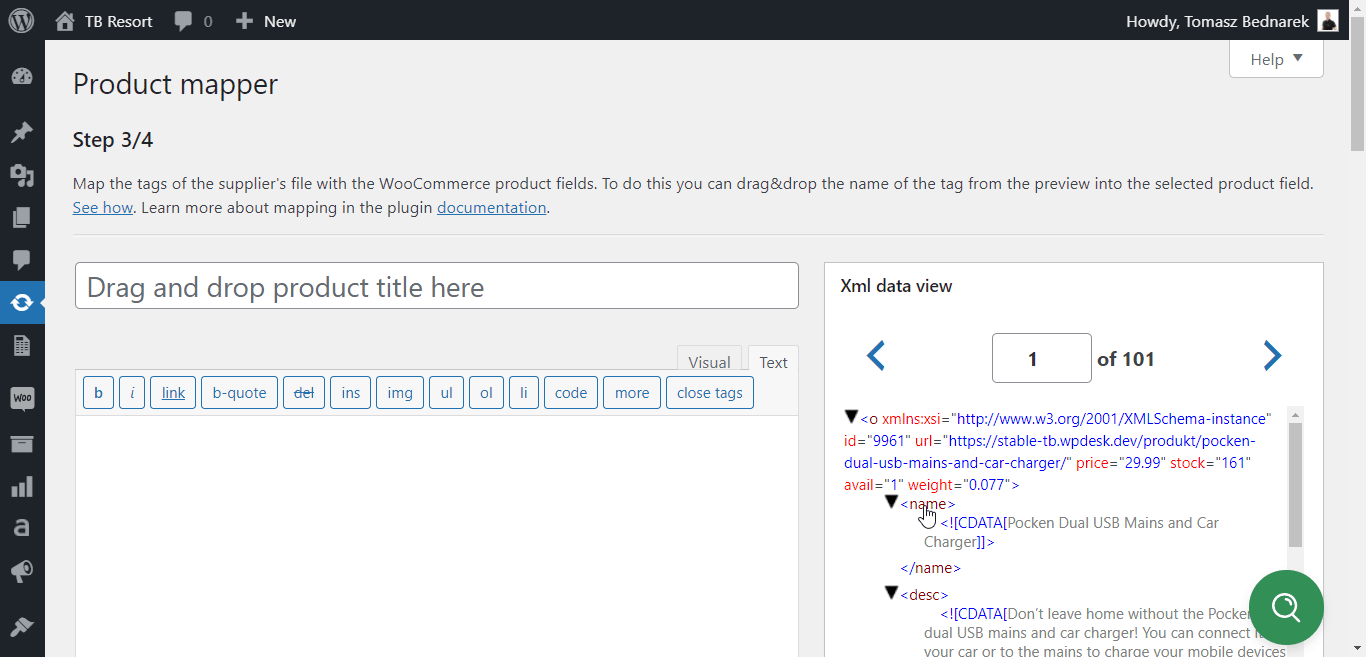Expand the Help dropdown

click(1276, 59)
